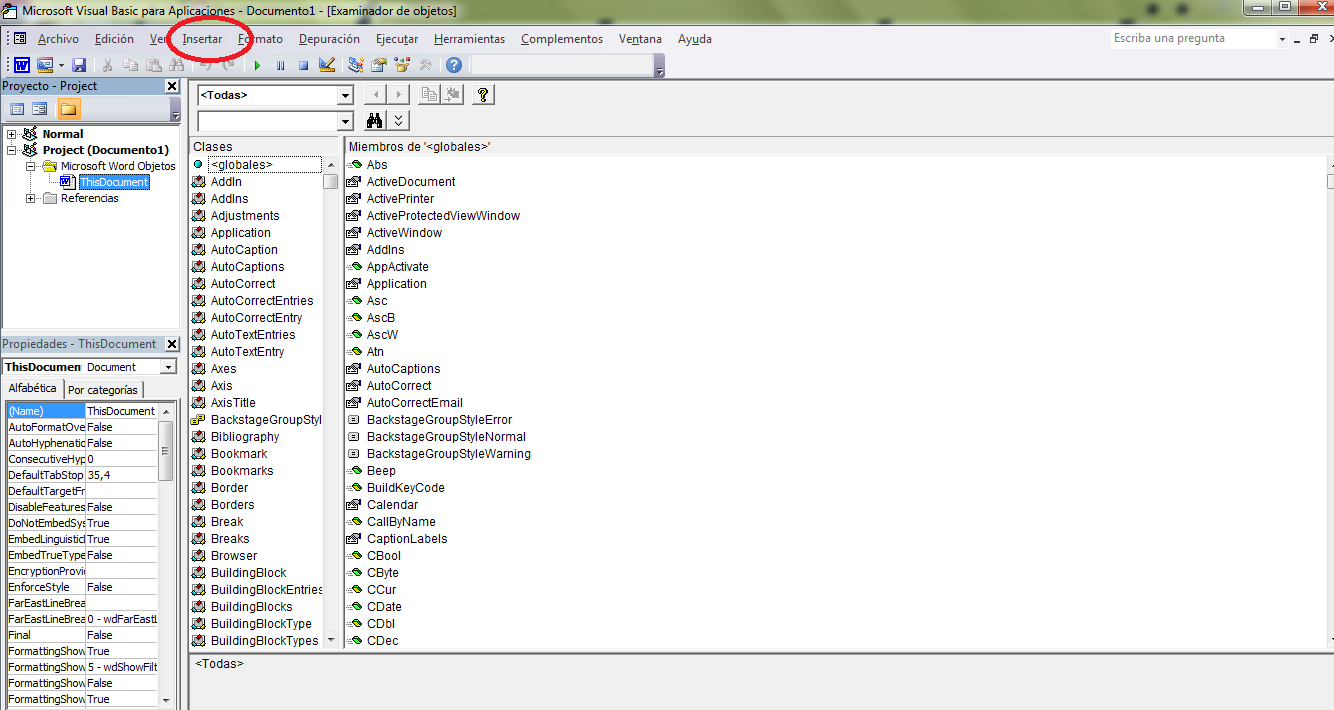Run the macro with green play icon
Viewport: 1334px width, 710px height.
click(257, 65)
